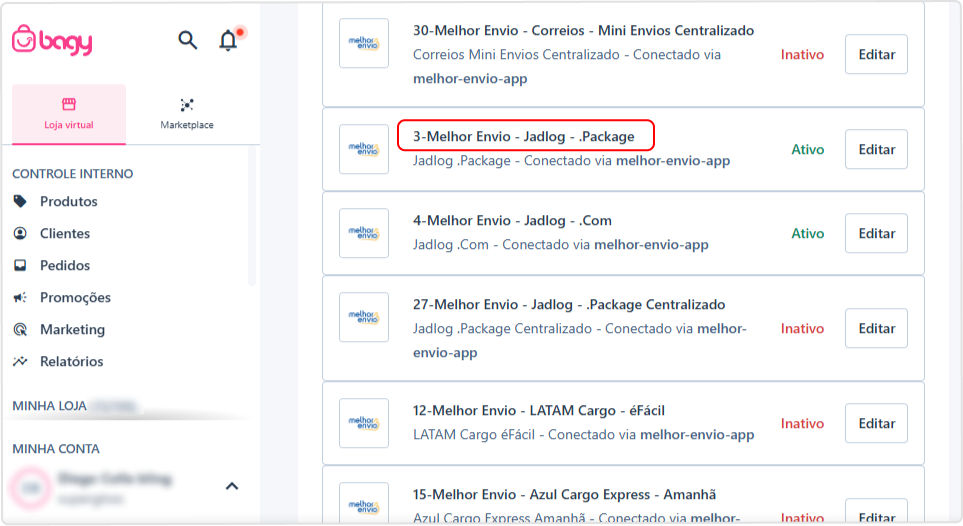This screenshot has height=526, width=963.
Task: Open the search magnifier icon
Action: point(187,41)
